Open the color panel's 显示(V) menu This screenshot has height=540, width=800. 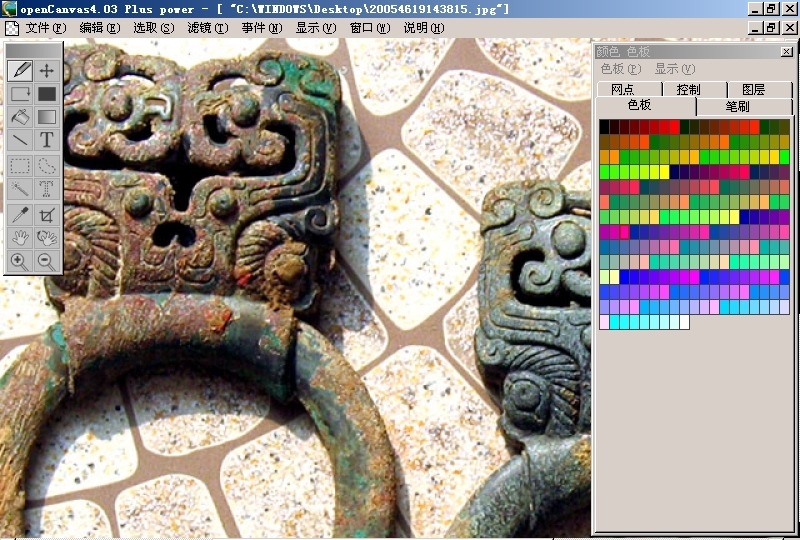coord(675,69)
